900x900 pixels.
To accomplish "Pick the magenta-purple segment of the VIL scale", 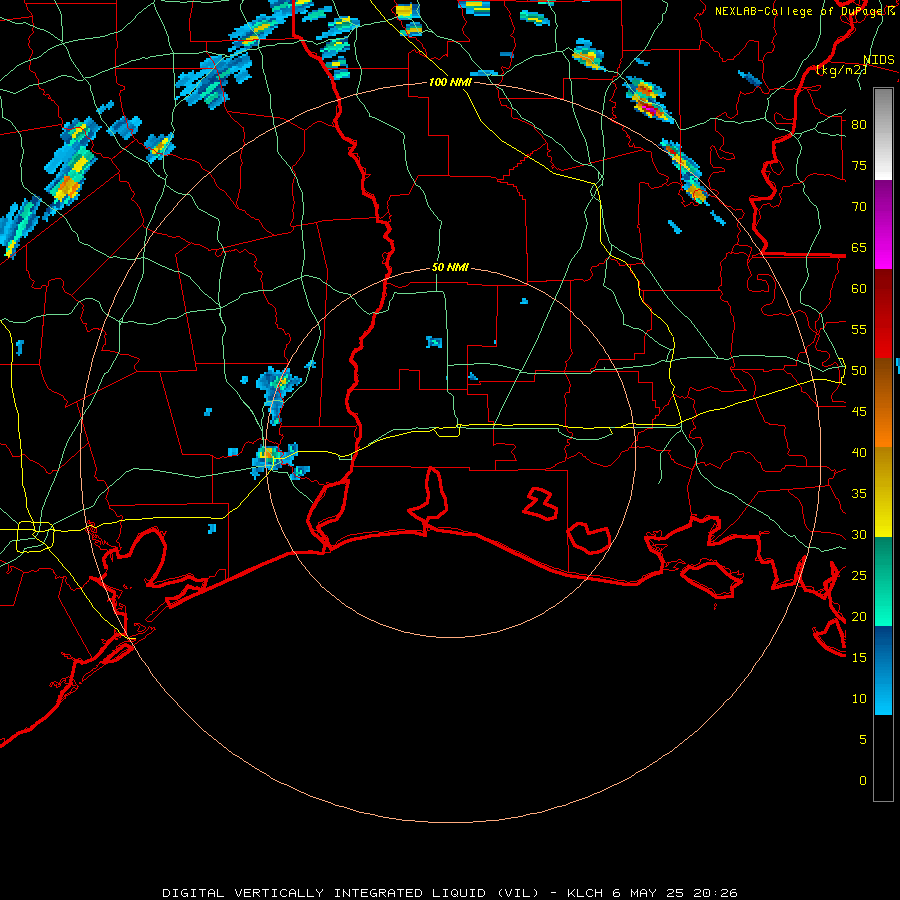I will click(883, 224).
